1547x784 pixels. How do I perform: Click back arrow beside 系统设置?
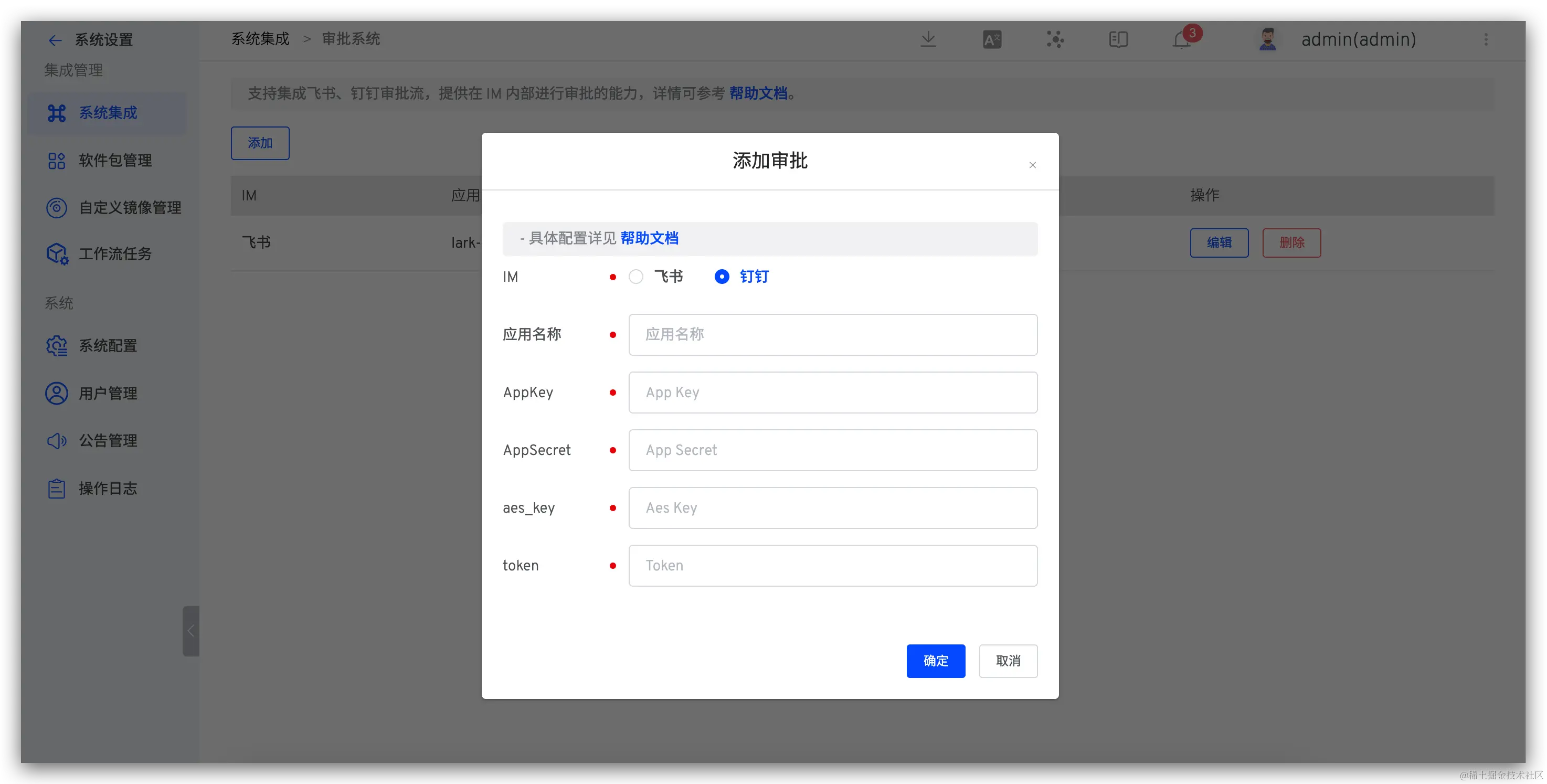point(55,40)
